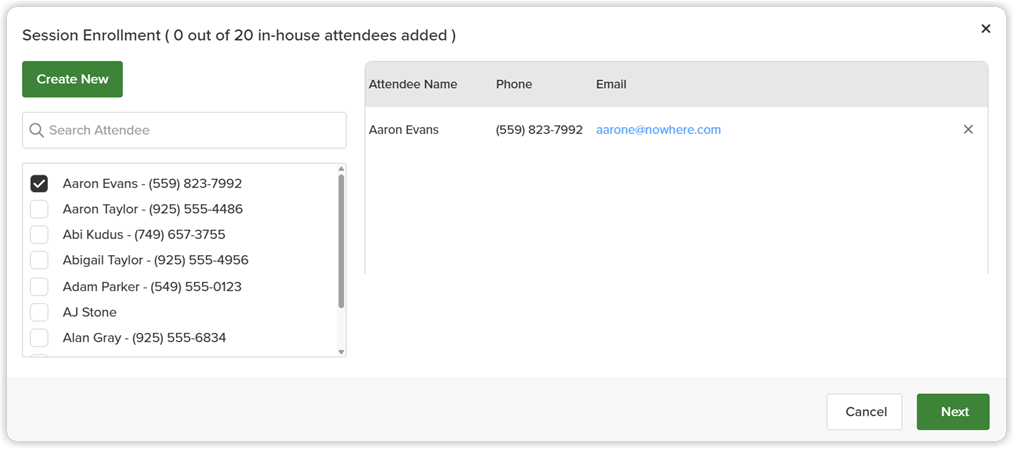Click the Attendee Name column header

[413, 84]
